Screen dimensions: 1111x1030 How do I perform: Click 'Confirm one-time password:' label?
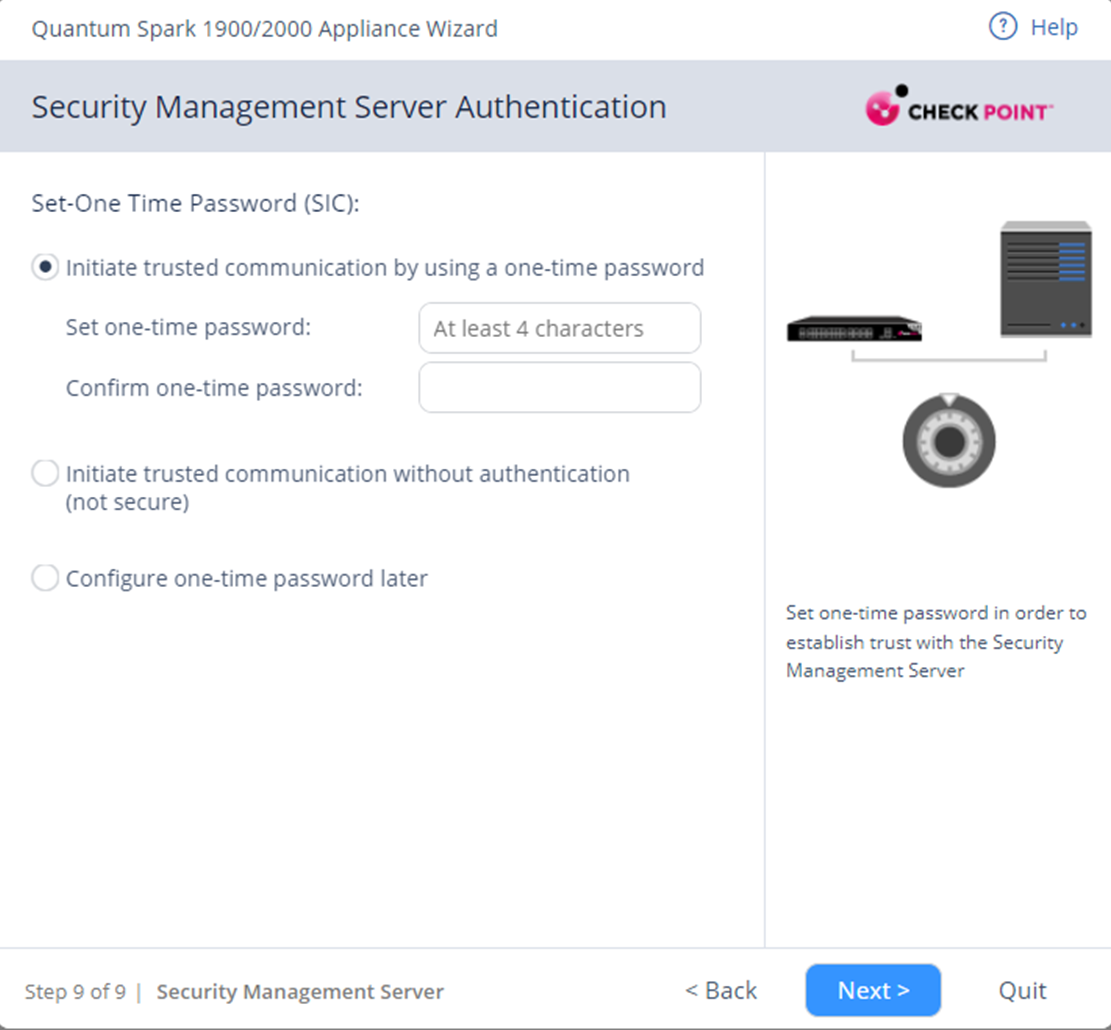(x=214, y=388)
